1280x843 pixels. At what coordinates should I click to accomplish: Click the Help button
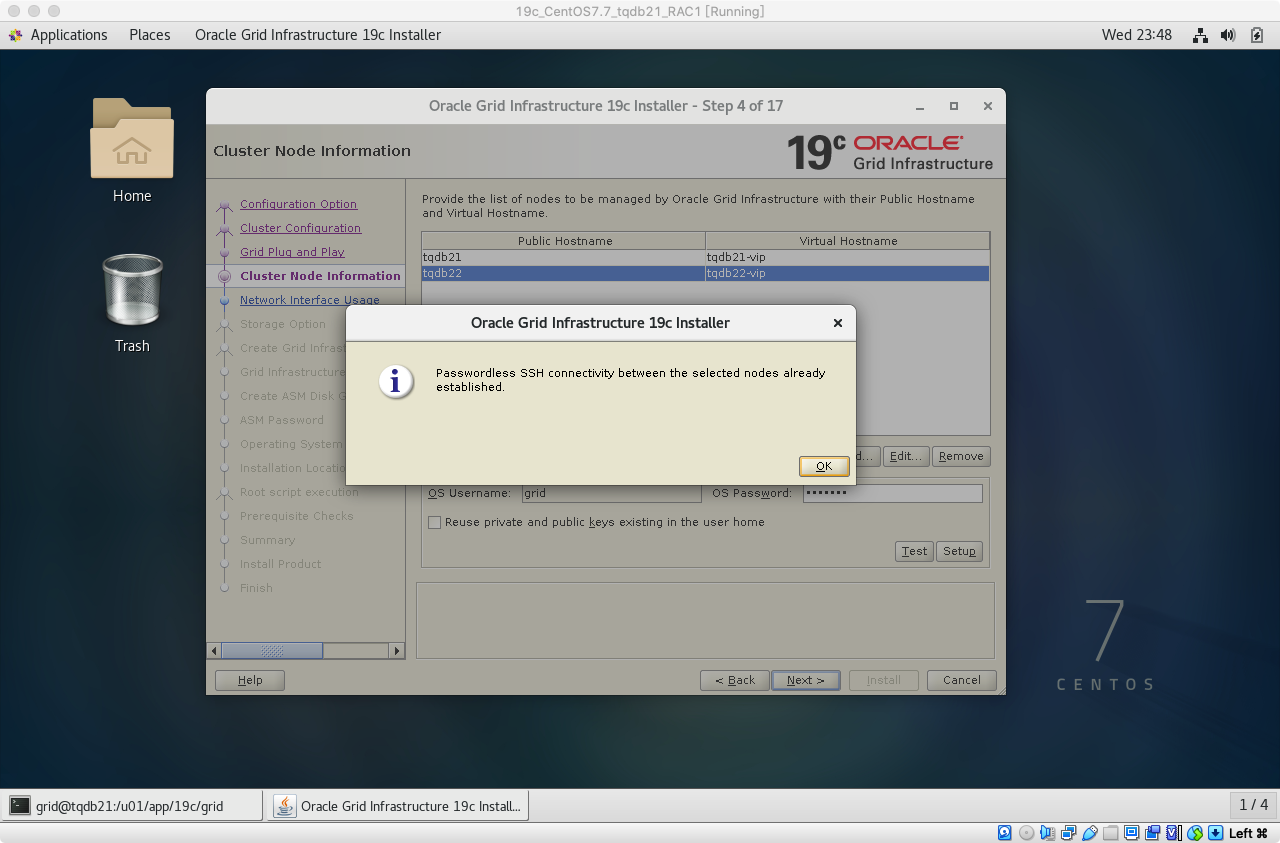coord(250,680)
